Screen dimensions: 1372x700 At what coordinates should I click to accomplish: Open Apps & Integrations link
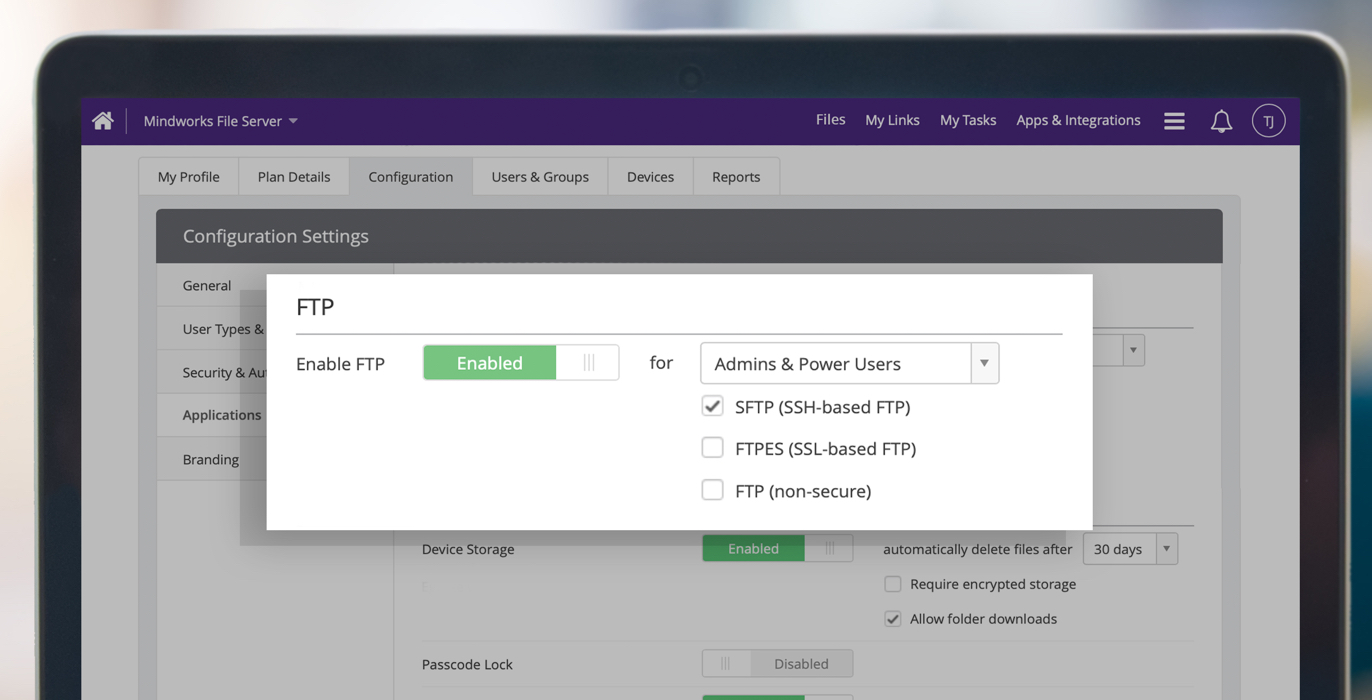pos(1078,120)
